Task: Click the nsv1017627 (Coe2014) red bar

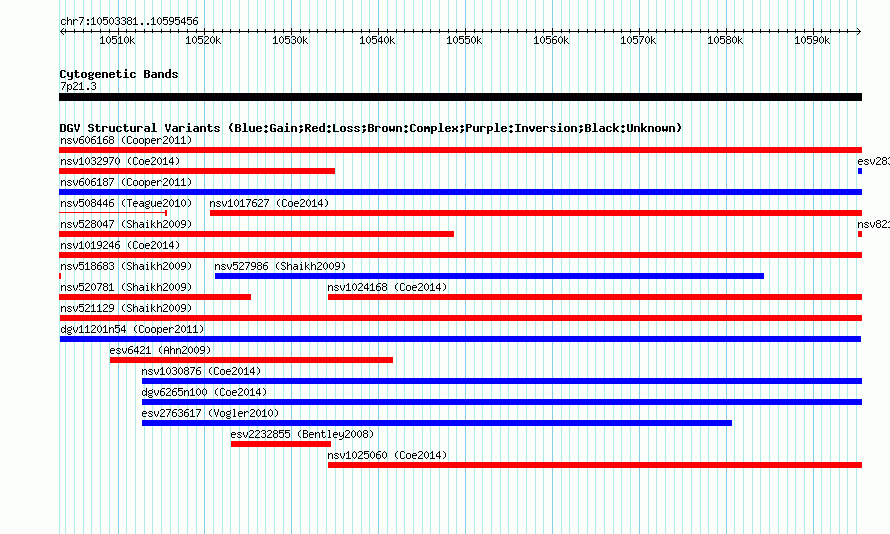Action: [x=536, y=213]
